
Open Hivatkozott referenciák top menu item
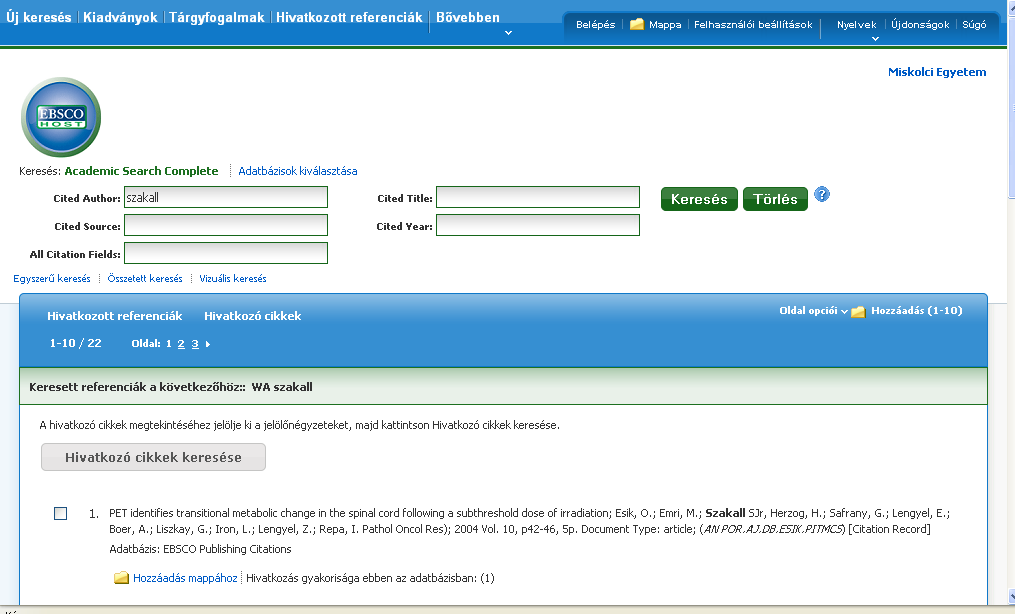click(349, 17)
